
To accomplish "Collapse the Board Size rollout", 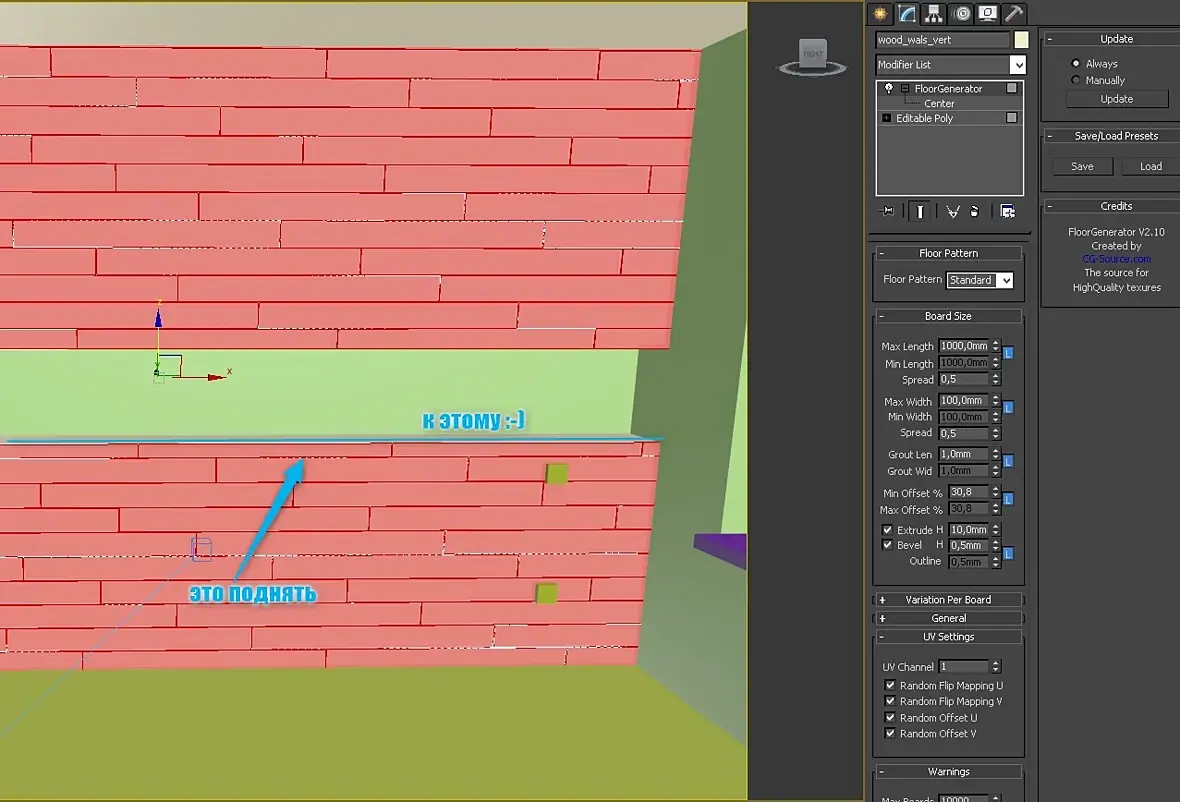I will (948, 316).
